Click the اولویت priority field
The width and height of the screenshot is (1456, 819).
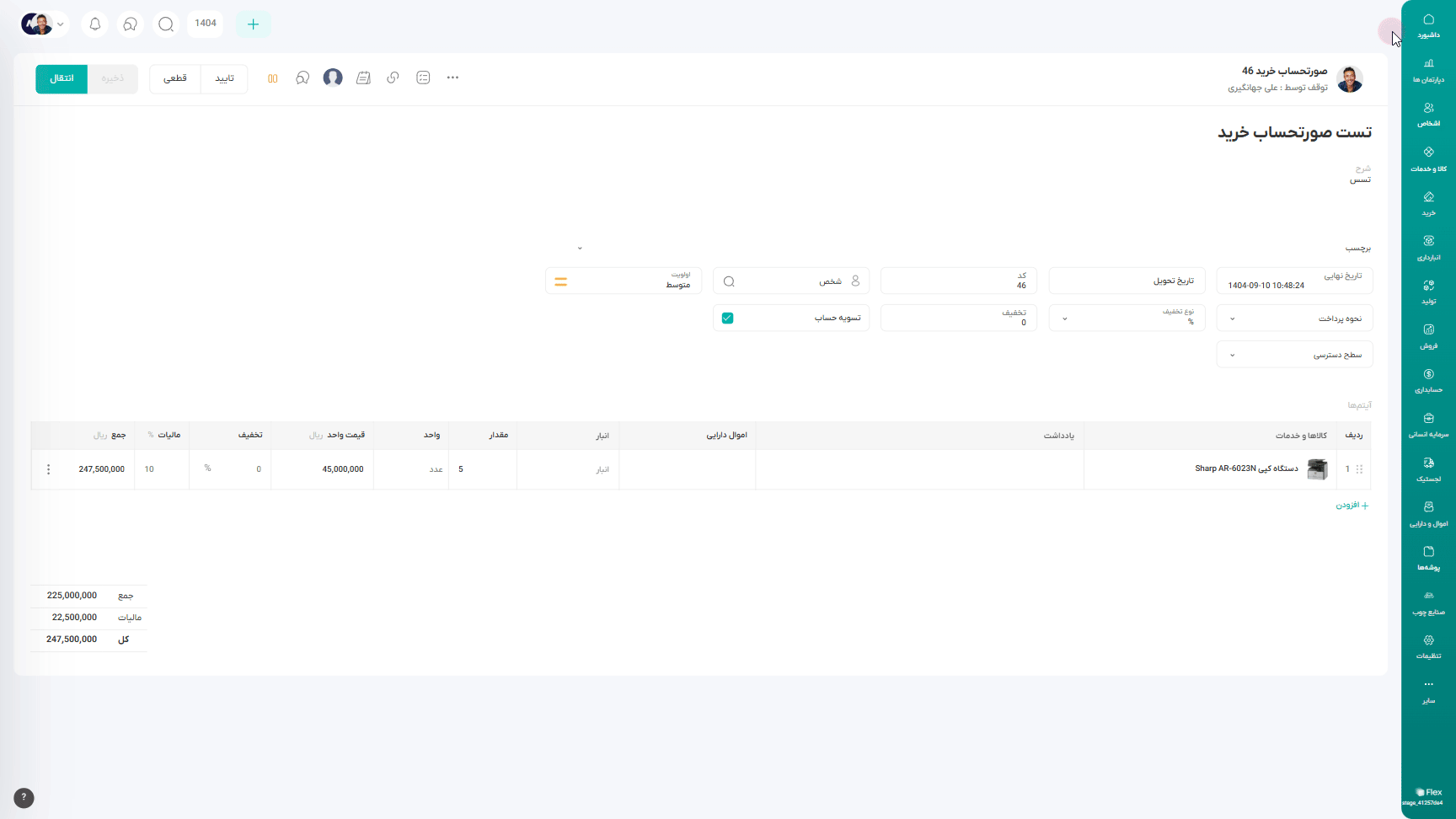pyautogui.click(x=624, y=281)
